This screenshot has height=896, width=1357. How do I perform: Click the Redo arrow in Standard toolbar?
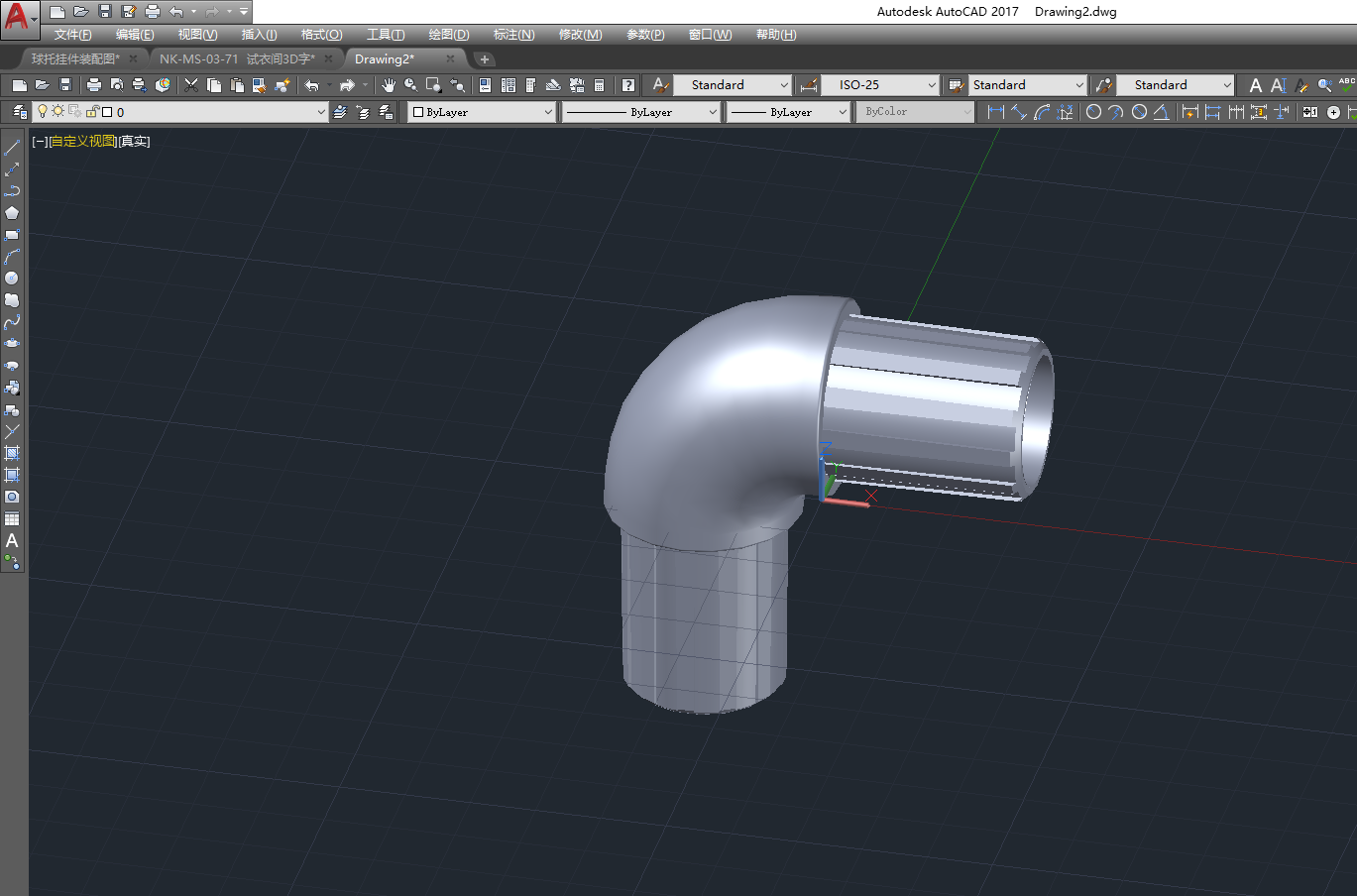pos(347,85)
